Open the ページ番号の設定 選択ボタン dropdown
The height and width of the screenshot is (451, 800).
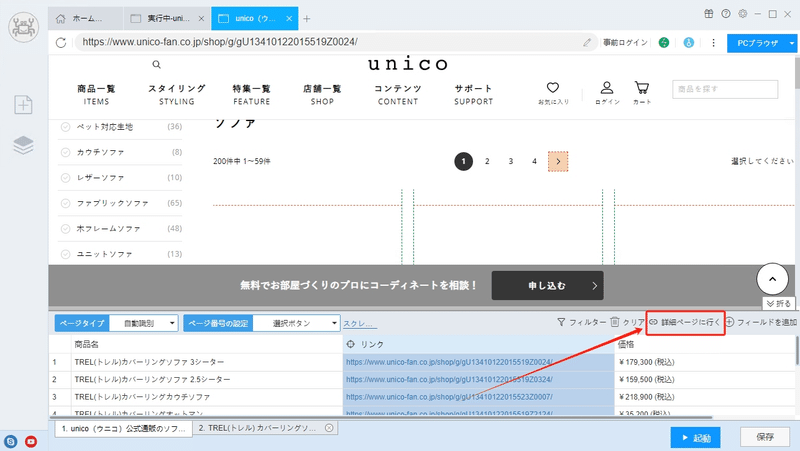point(296,323)
